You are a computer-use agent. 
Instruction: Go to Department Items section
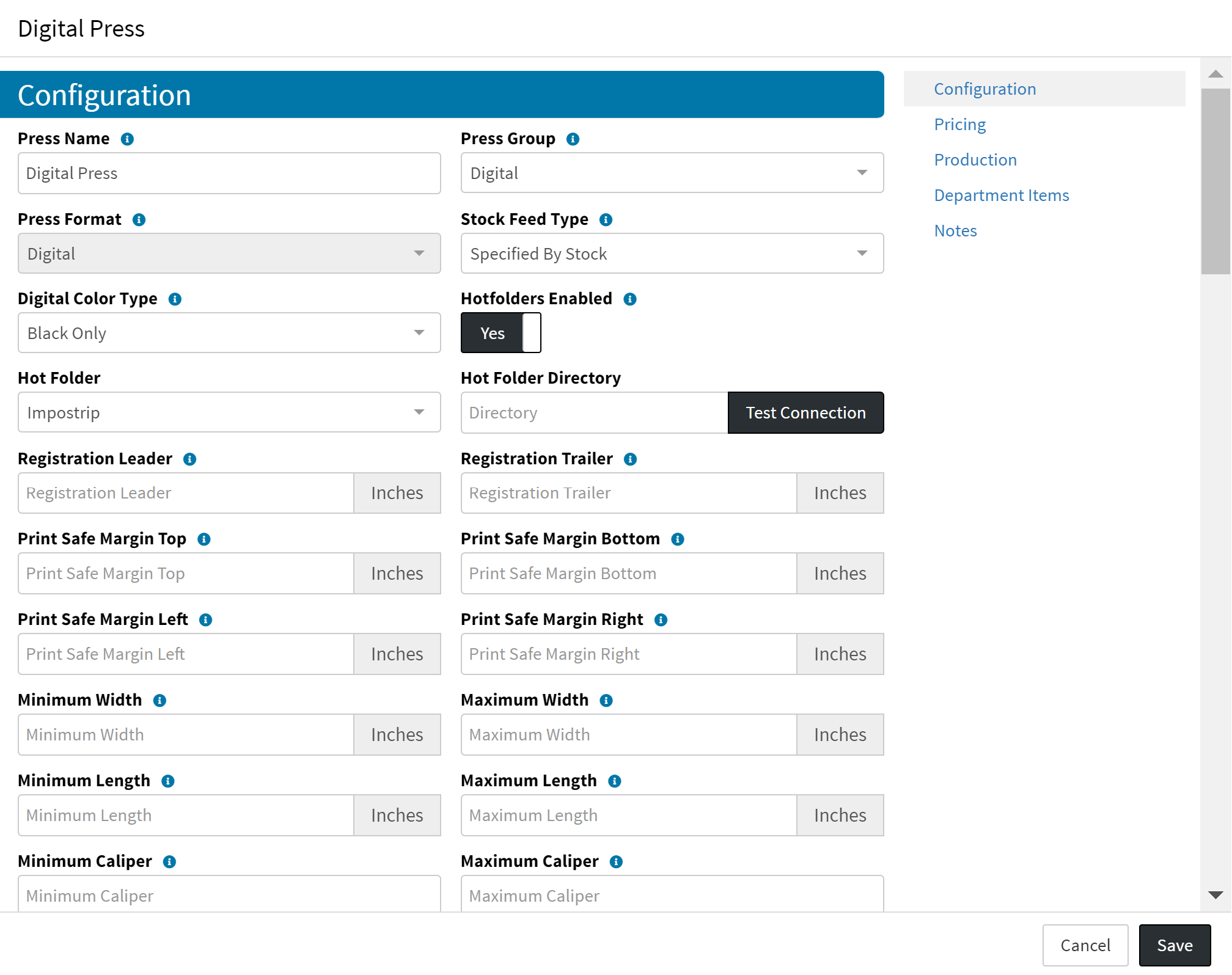click(1001, 195)
